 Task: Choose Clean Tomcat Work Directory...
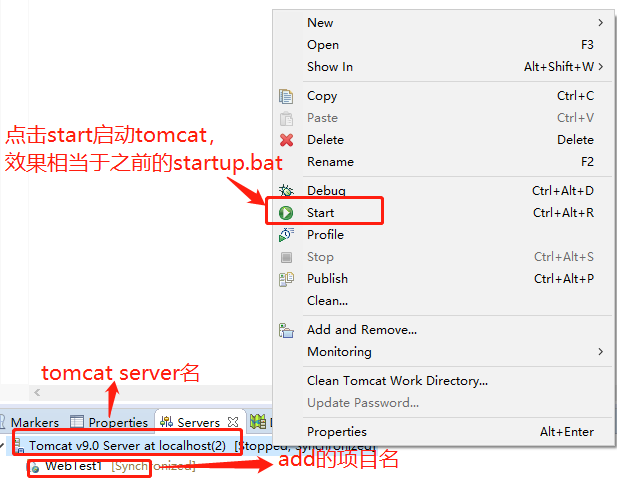tap(444, 381)
